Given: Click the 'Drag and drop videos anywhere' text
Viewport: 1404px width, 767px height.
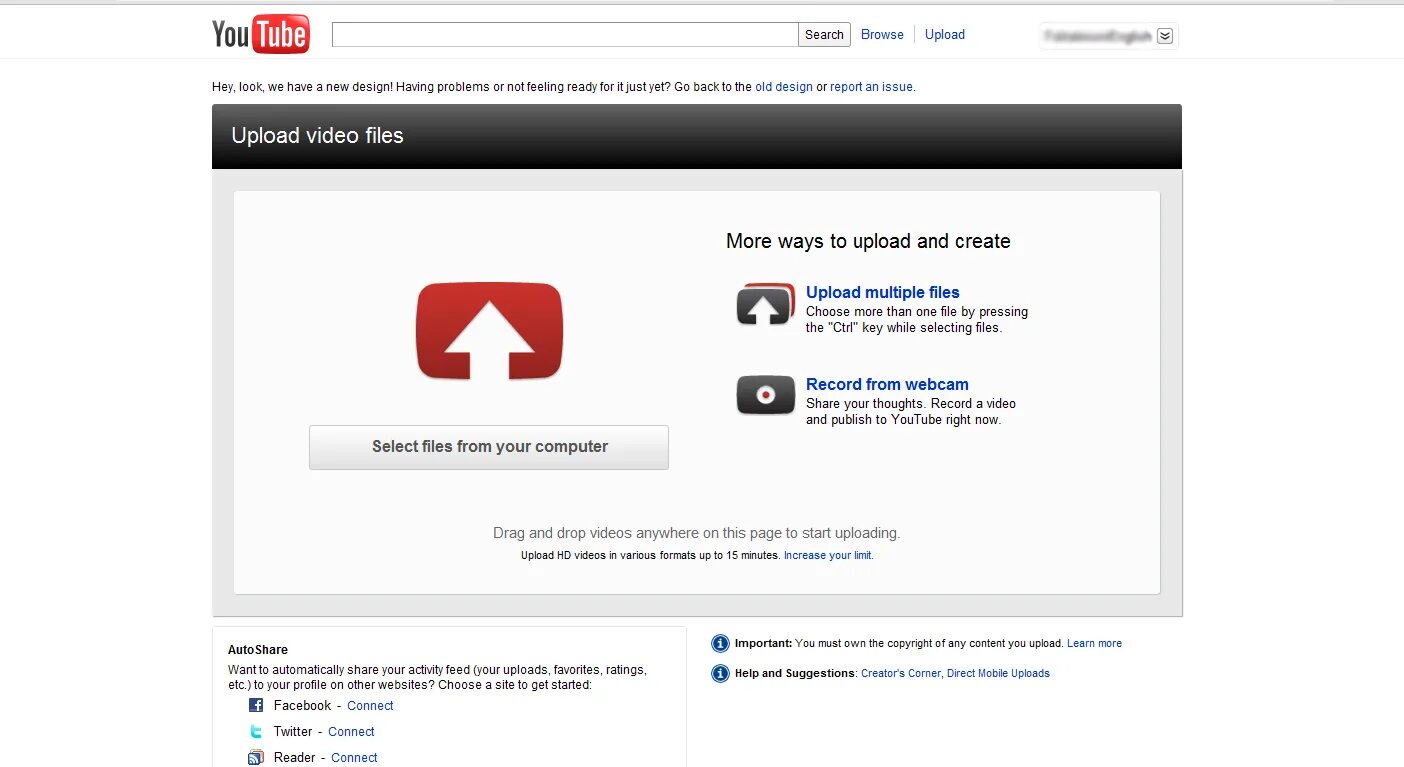Looking at the screenshot, I should 696,533.
